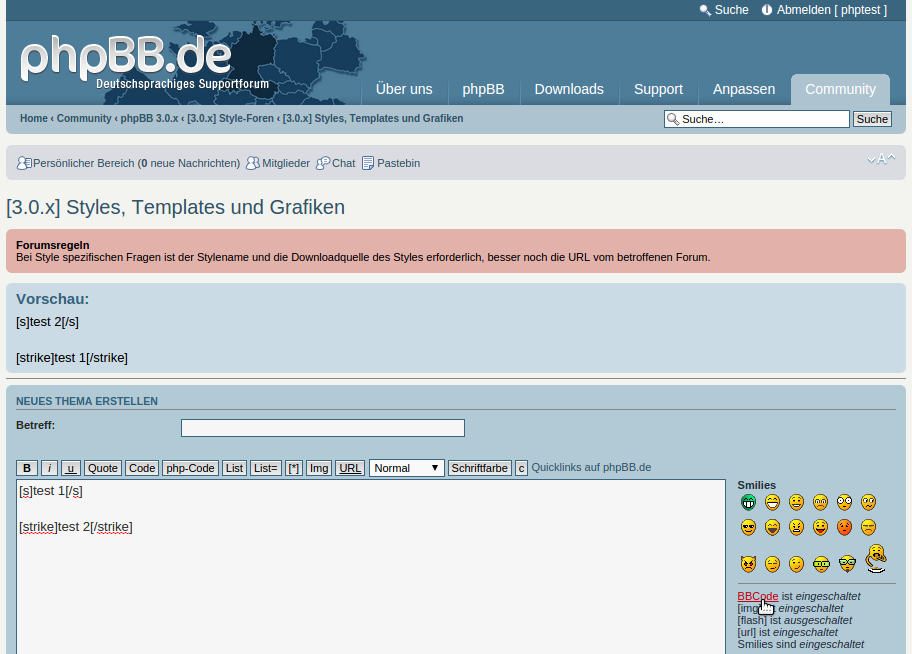
Task: Apply italic with the i button
Action: pyautogui.click(x=49, y=468)
